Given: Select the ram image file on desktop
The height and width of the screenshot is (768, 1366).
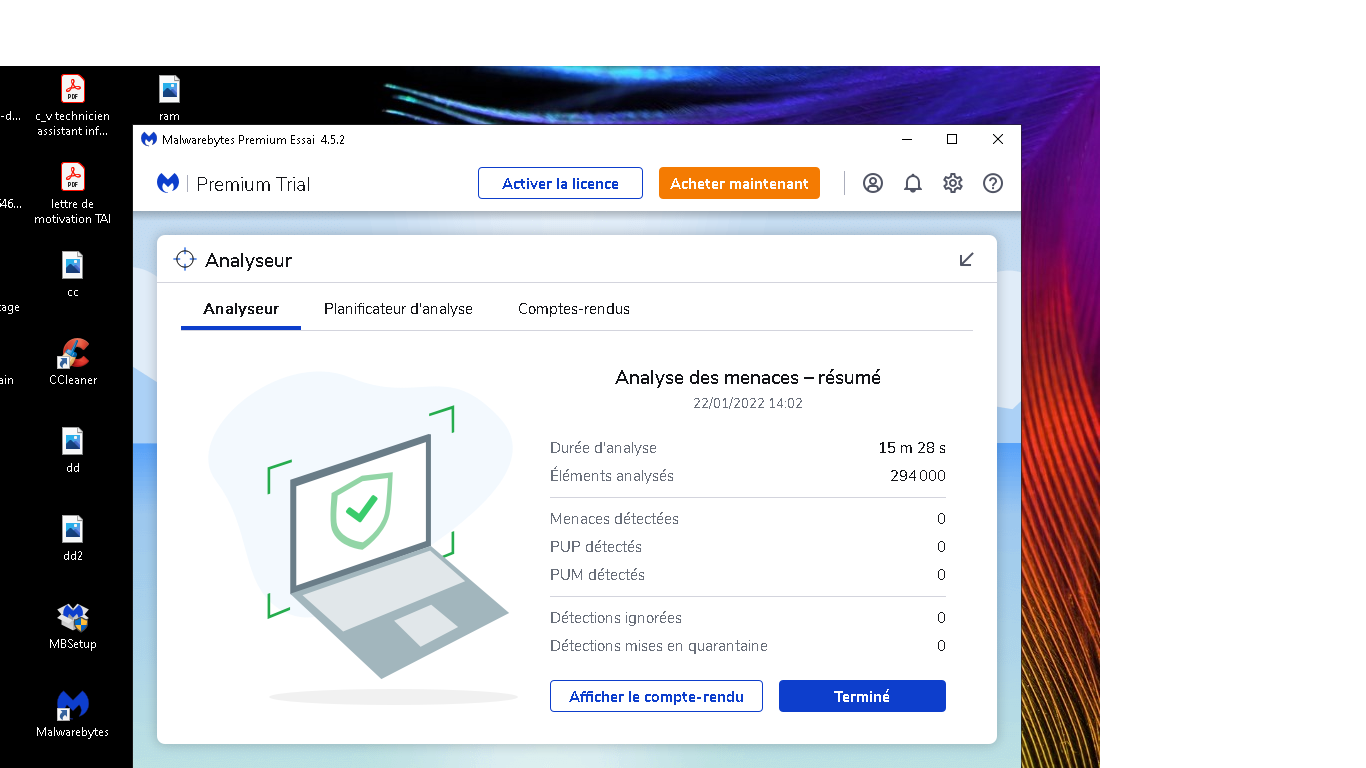Looking at the screenshot, I should (x=170, y=98).
